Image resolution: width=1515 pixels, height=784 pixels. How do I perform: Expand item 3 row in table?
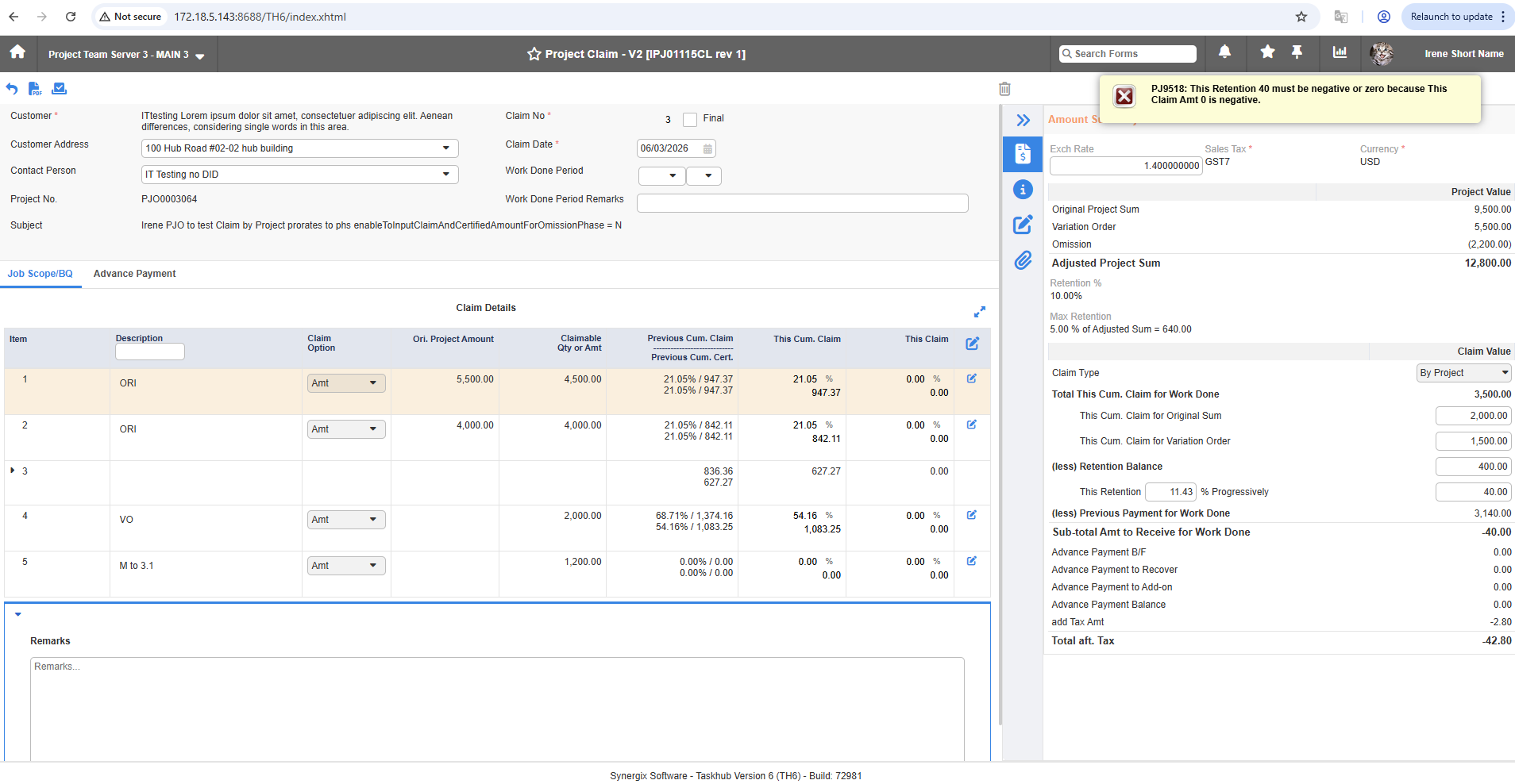click(x=13, y=471)
